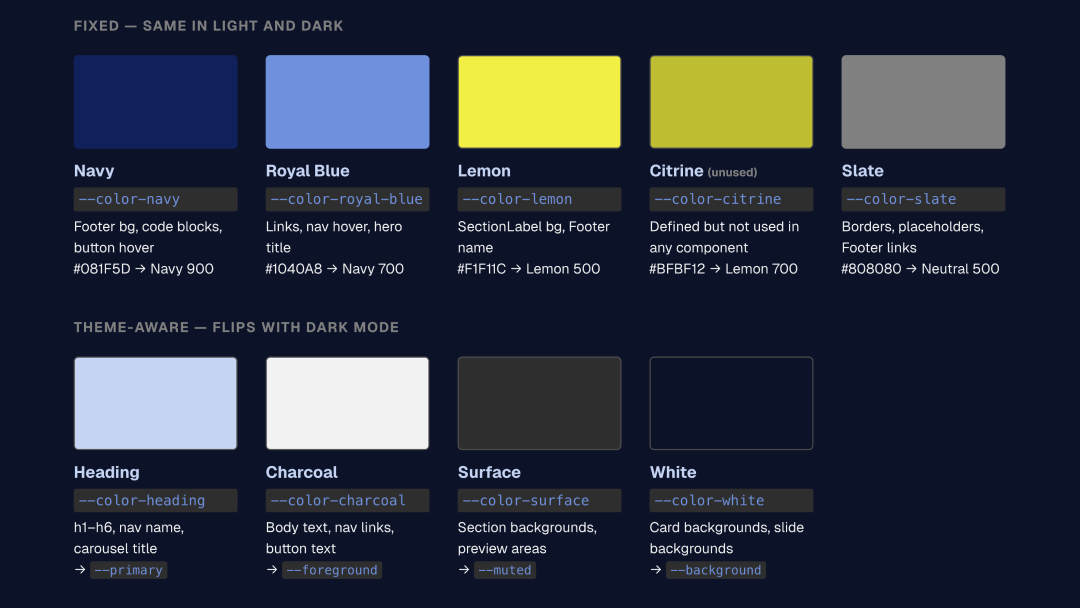Click the Surface title label

[x=489, y=472]
